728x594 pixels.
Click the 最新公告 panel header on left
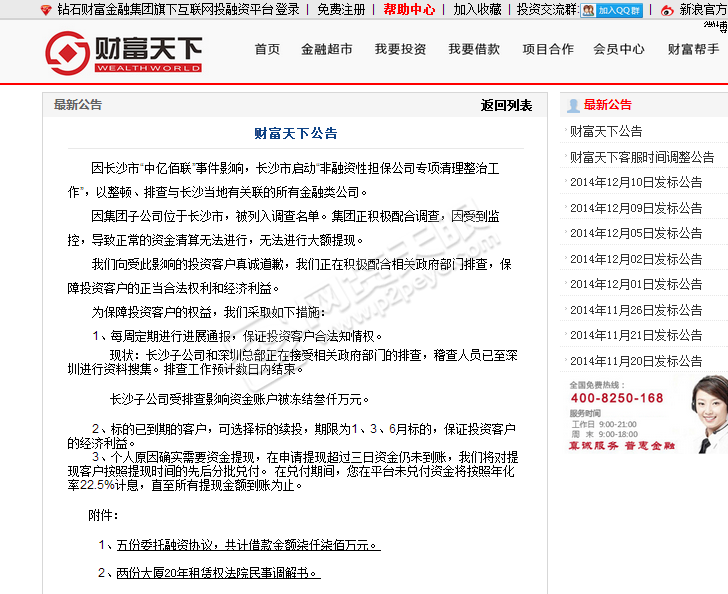78,104
